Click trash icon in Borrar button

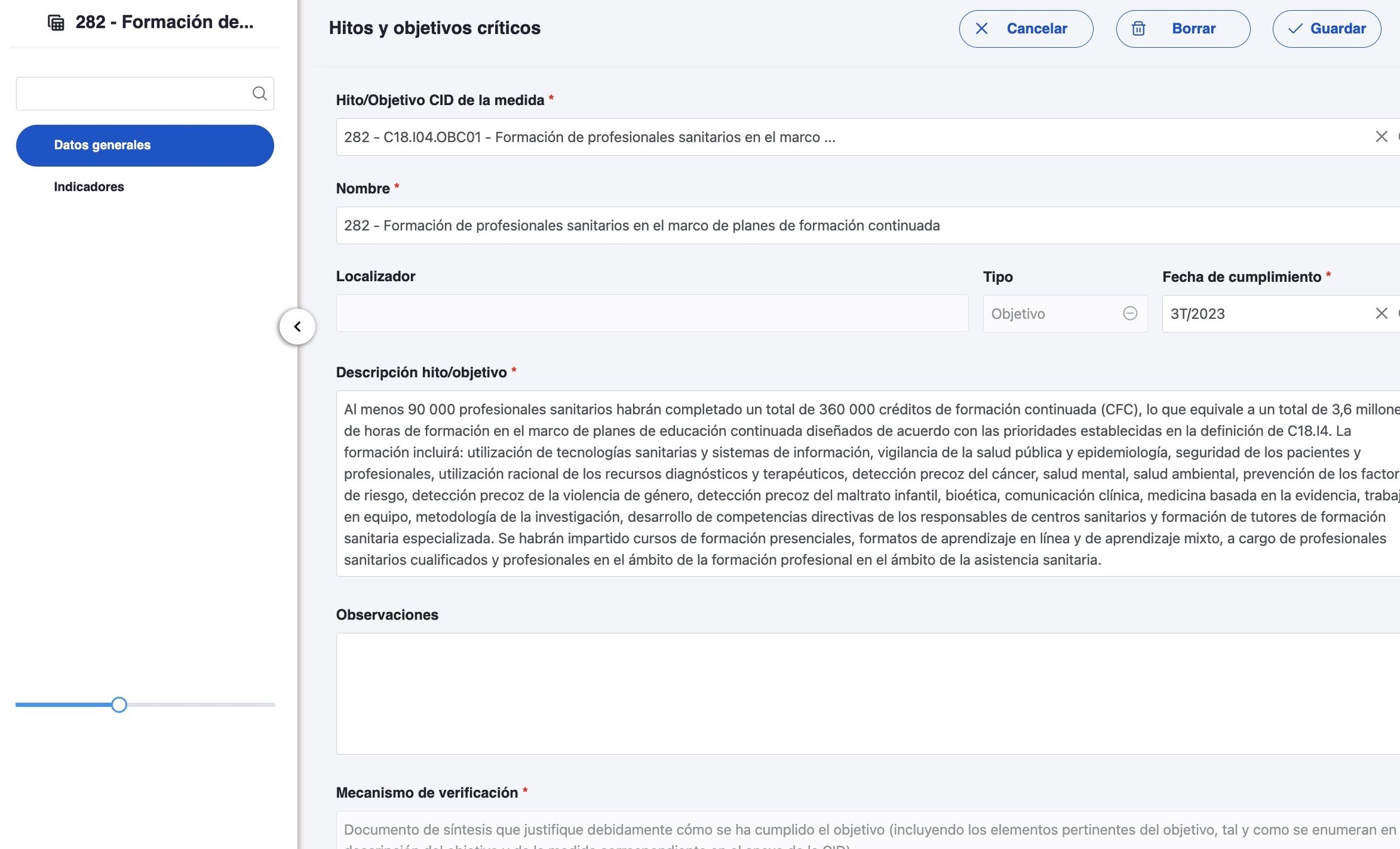click(1138, 29)
